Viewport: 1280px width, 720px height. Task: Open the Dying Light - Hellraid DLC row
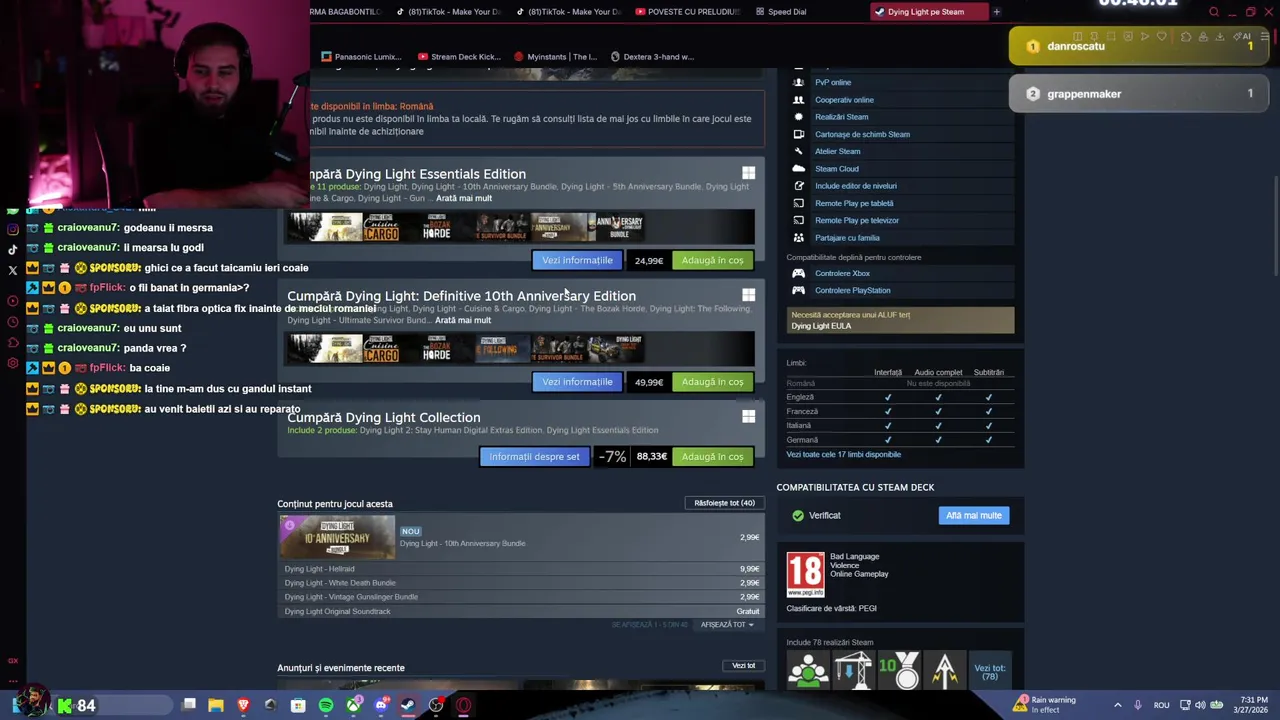521,569
